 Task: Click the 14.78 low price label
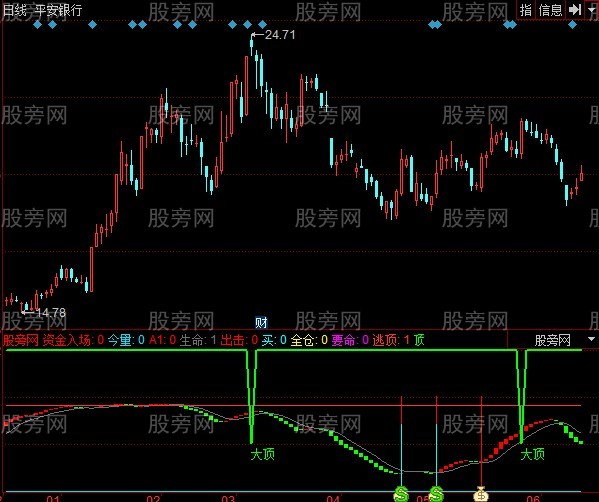(x=51, y=313)
